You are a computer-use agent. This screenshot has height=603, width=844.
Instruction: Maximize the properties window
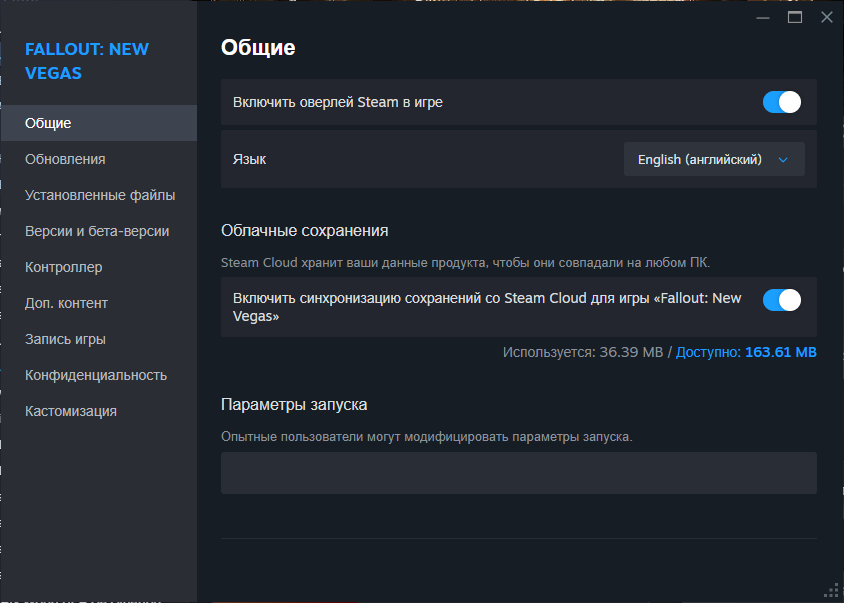794,17
